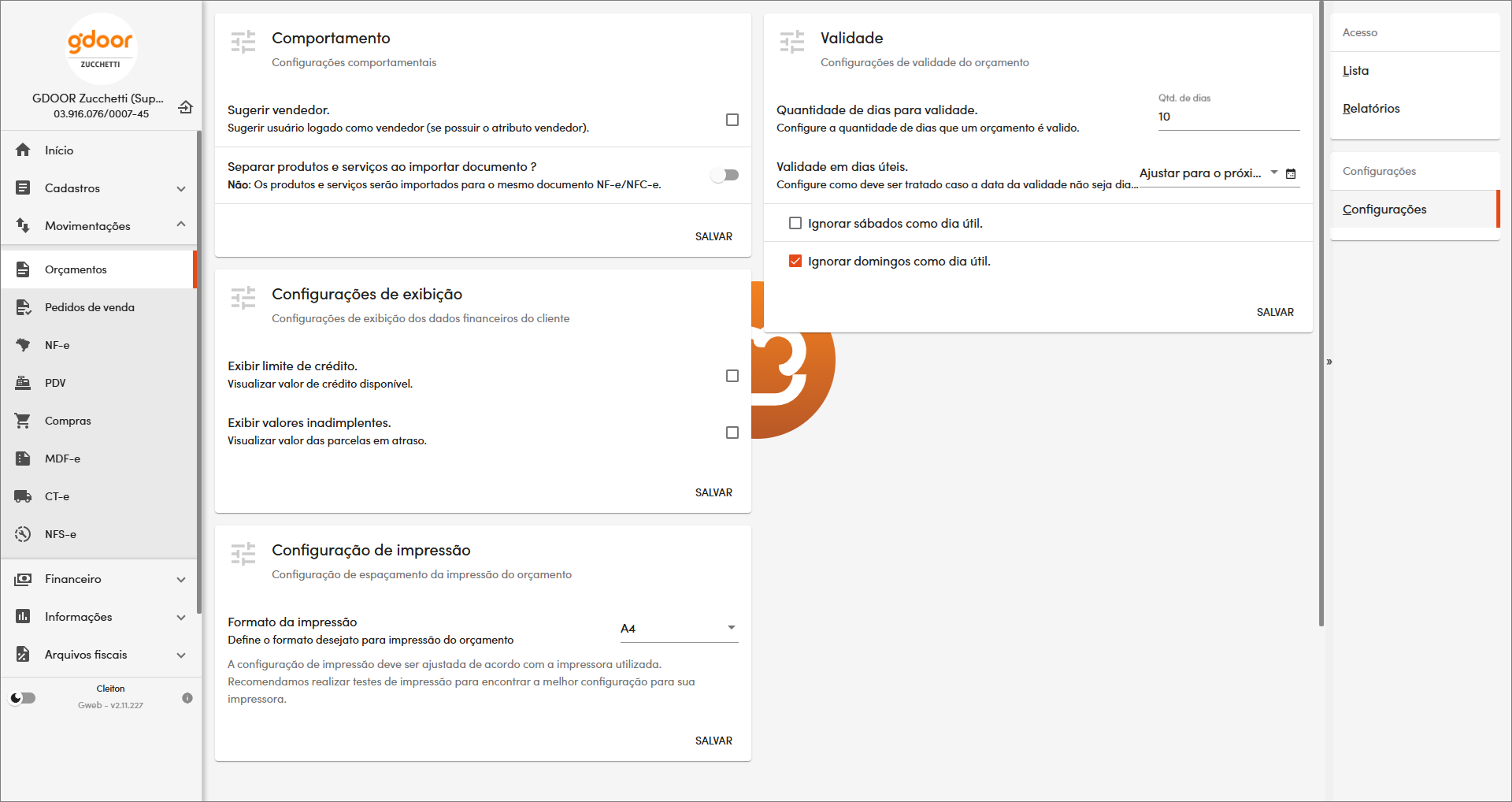This screenshot has height=802, width=1512.
Task: Enable the Sugerir vendedor checkbox
Action: tap(732, 120)
